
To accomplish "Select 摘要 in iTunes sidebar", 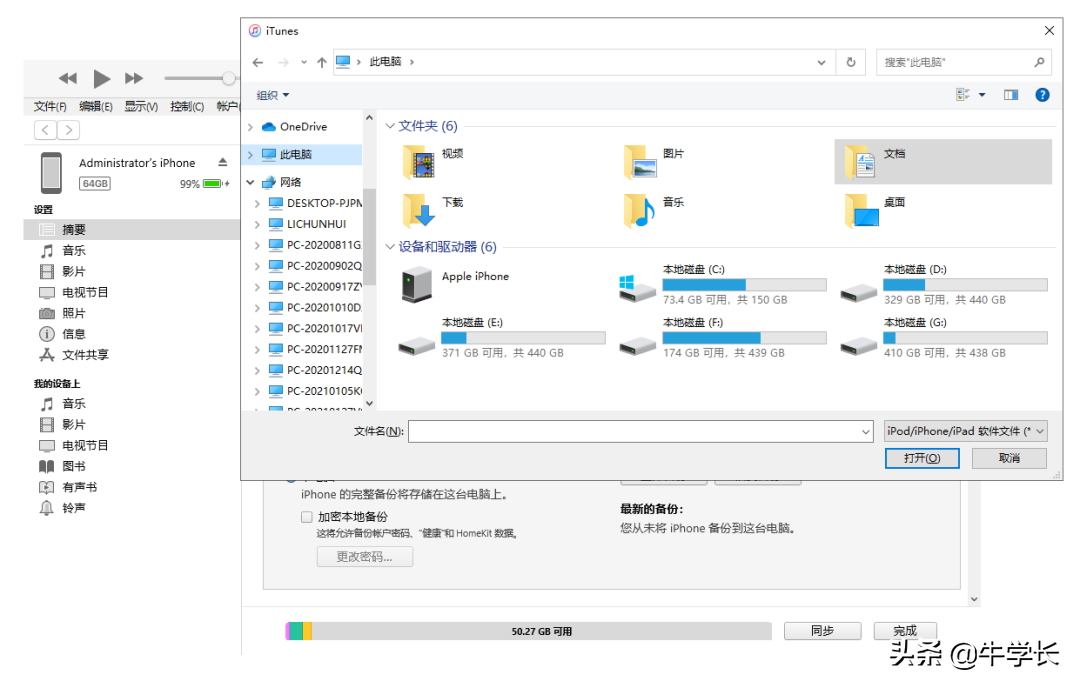I will [132, 229].
